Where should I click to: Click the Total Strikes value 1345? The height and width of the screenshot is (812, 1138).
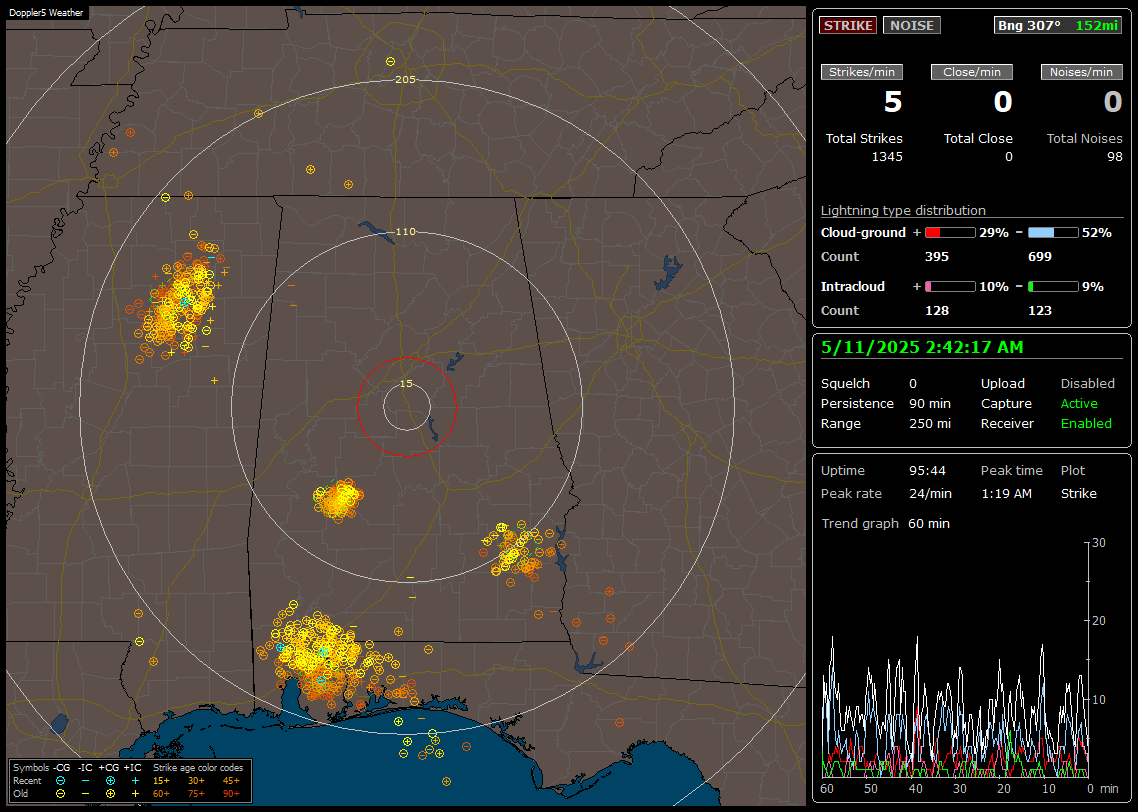[887, 157]
